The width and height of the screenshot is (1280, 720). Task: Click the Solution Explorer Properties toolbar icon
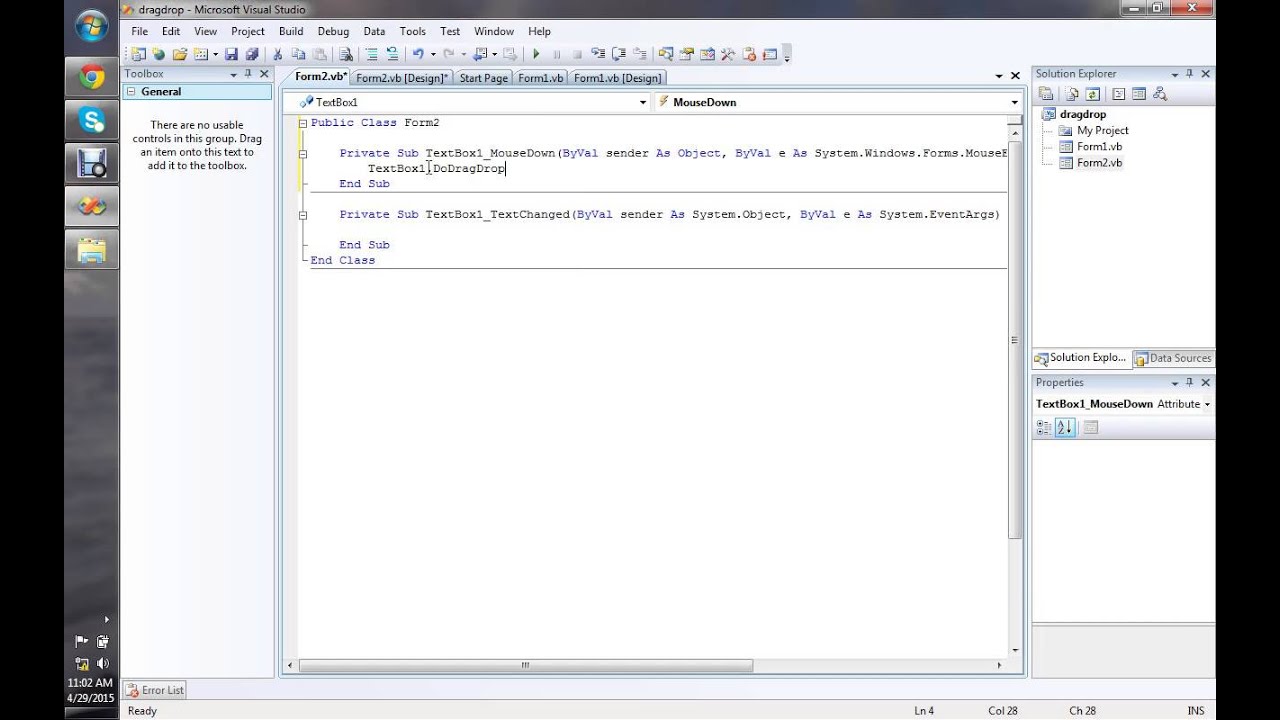click(1045, 94)
